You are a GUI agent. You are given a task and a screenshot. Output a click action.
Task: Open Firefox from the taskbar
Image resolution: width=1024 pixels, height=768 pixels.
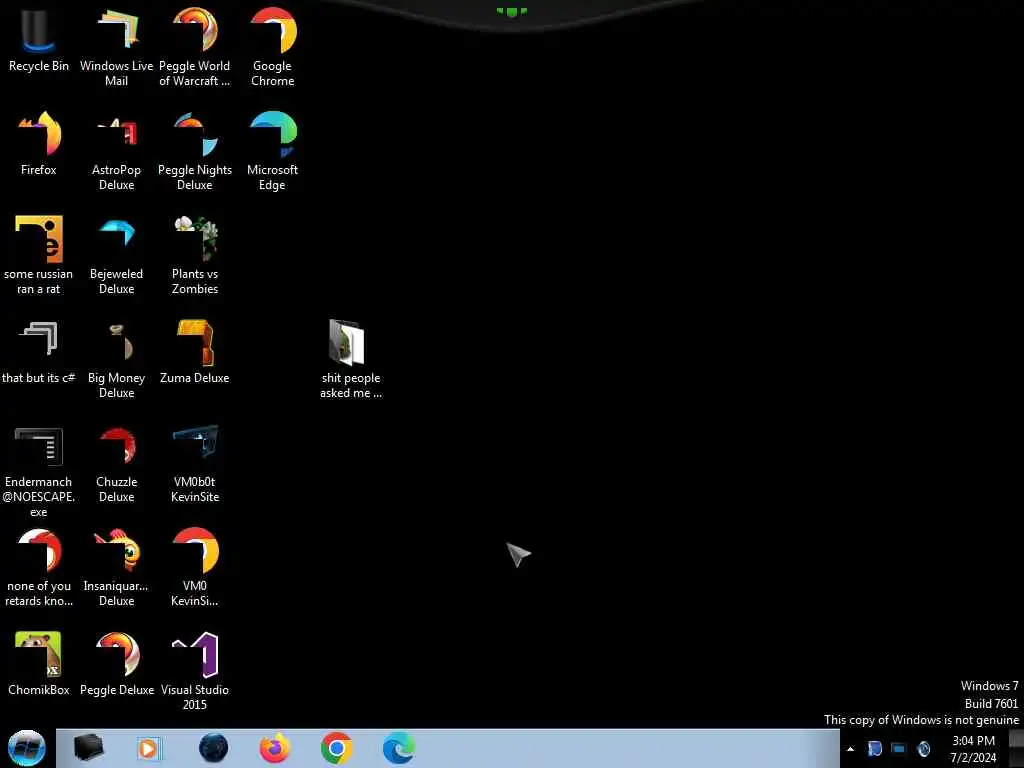pos(275,748)
